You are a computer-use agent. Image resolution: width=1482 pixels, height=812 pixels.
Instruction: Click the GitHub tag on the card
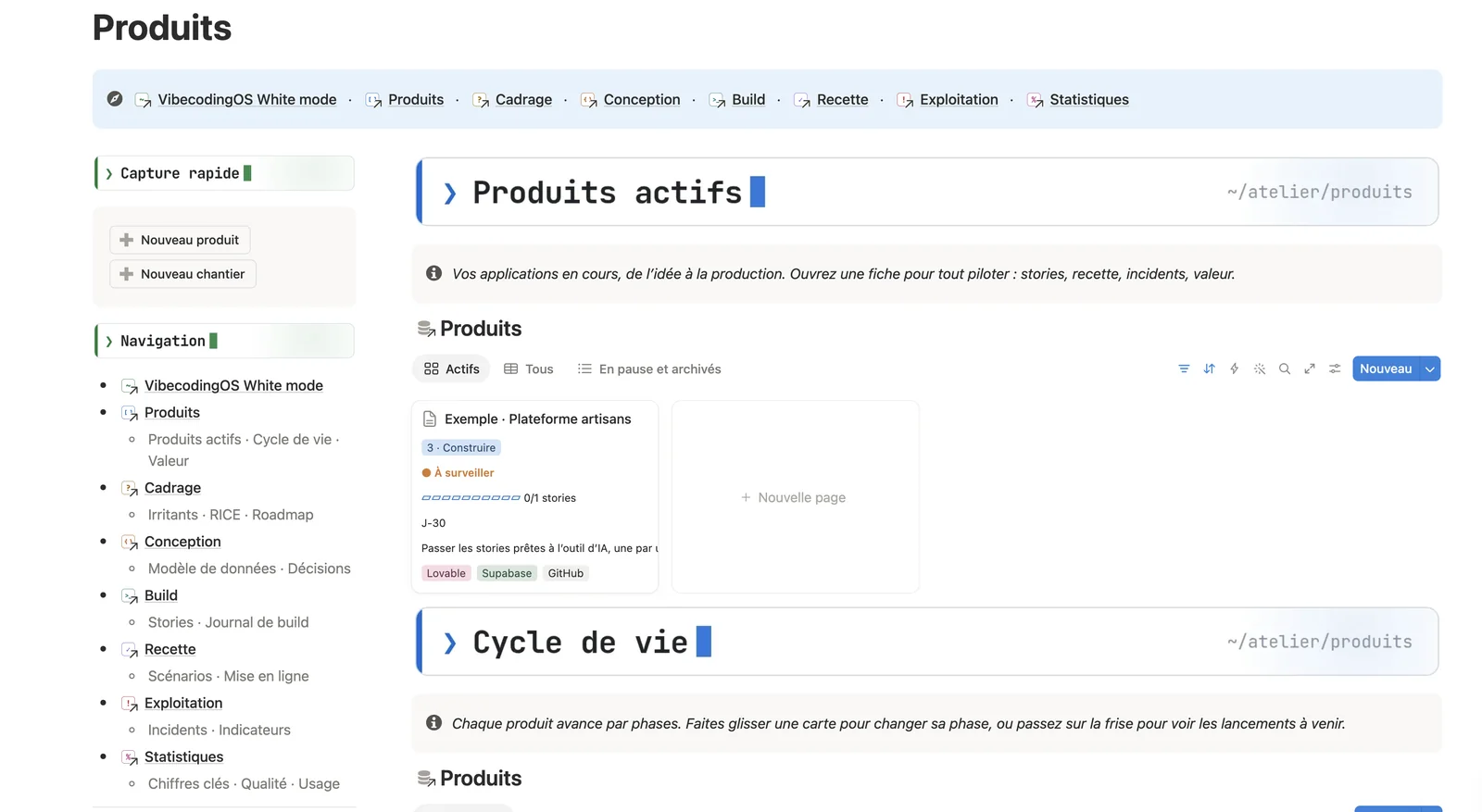[x=565, y=573]
